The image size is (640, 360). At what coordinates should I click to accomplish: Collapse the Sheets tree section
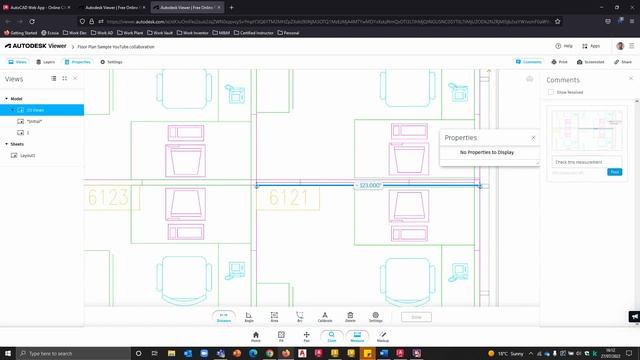[7, 144]
